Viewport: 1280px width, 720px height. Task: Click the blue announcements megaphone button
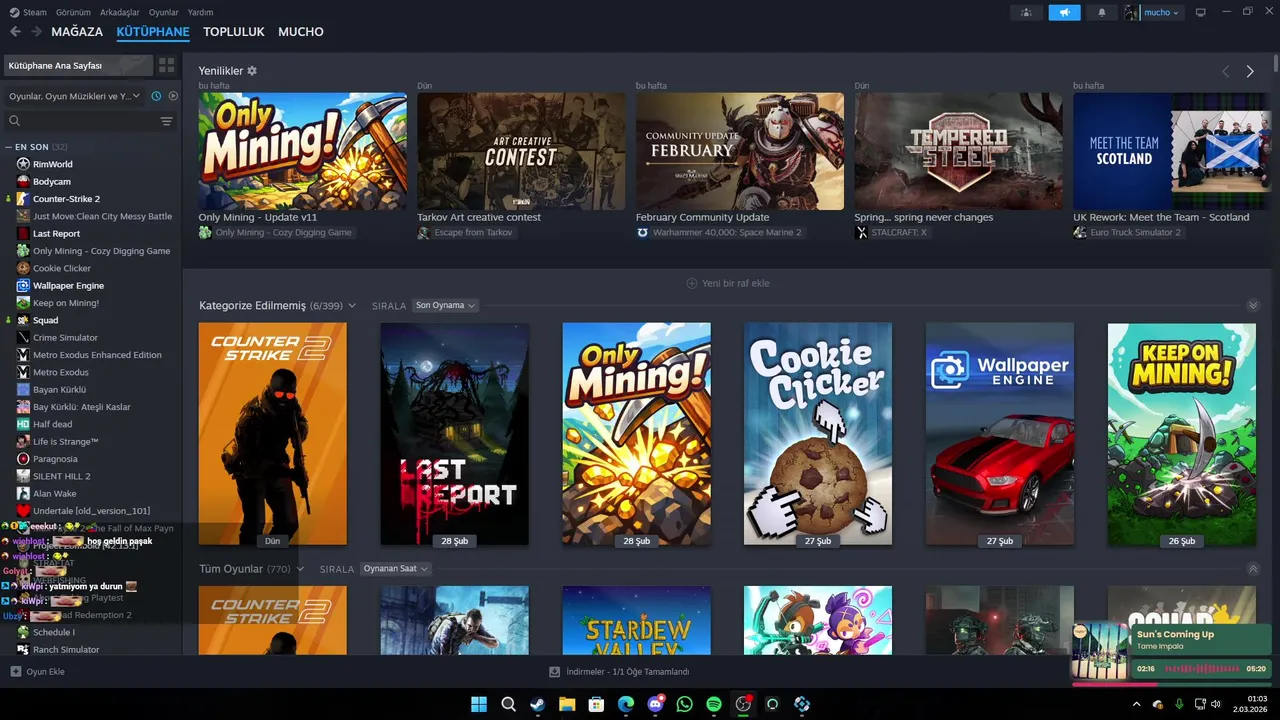coord(1064,12)
